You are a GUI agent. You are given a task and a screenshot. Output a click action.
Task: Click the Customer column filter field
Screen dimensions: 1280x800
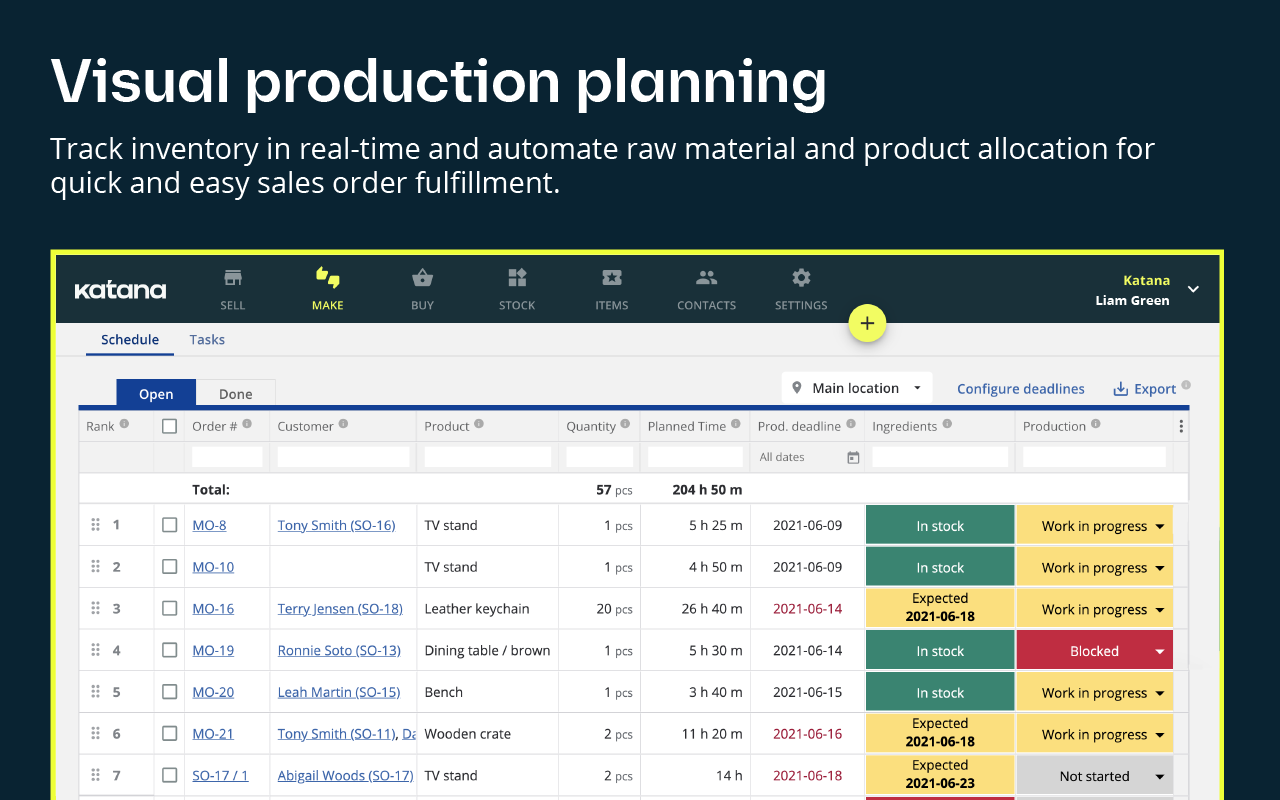[x=343, y=457]
